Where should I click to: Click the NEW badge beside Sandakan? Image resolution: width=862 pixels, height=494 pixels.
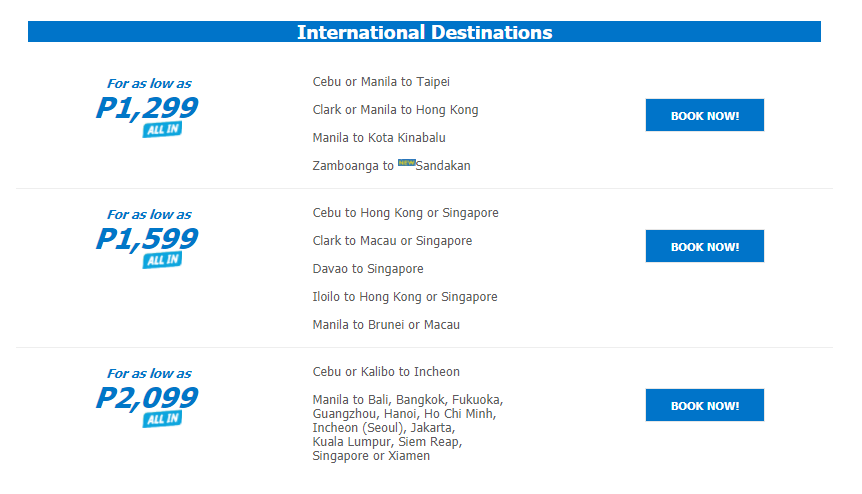point(406,162)
